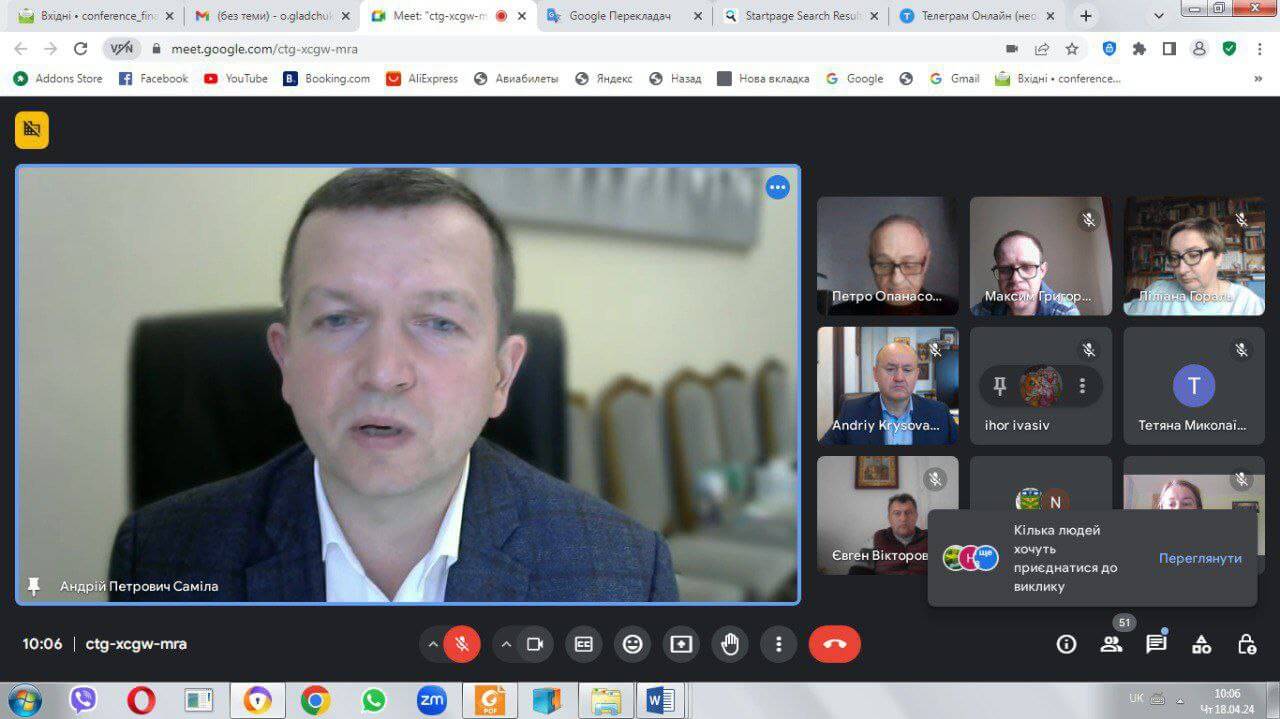Open meeting details info icon
The height and width of the screenshot is (719, 1280).
point(1066,644)
